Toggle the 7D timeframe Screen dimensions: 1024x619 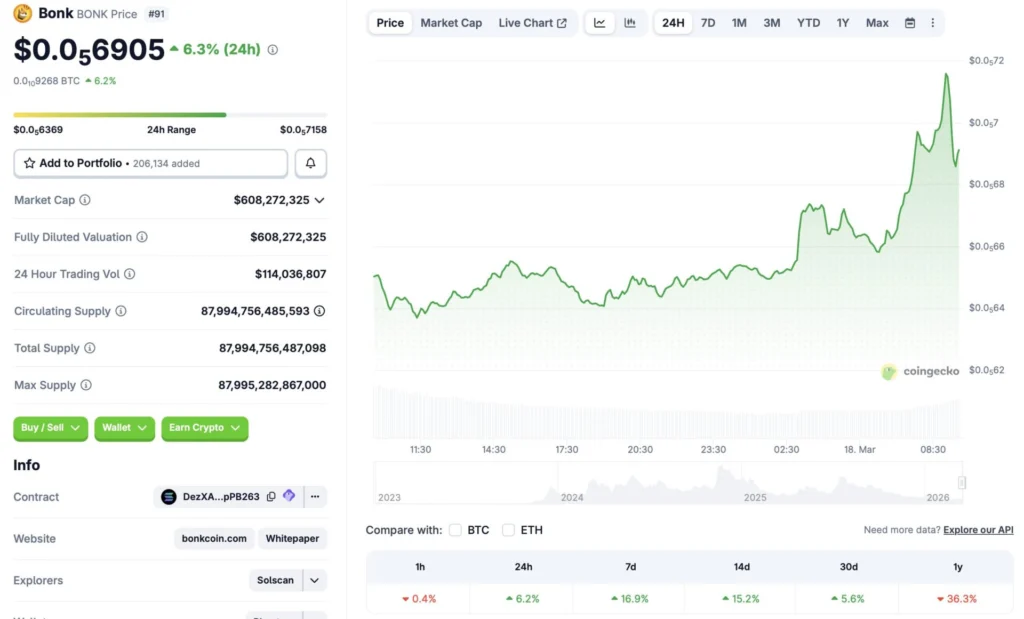(x=708, y=22)
